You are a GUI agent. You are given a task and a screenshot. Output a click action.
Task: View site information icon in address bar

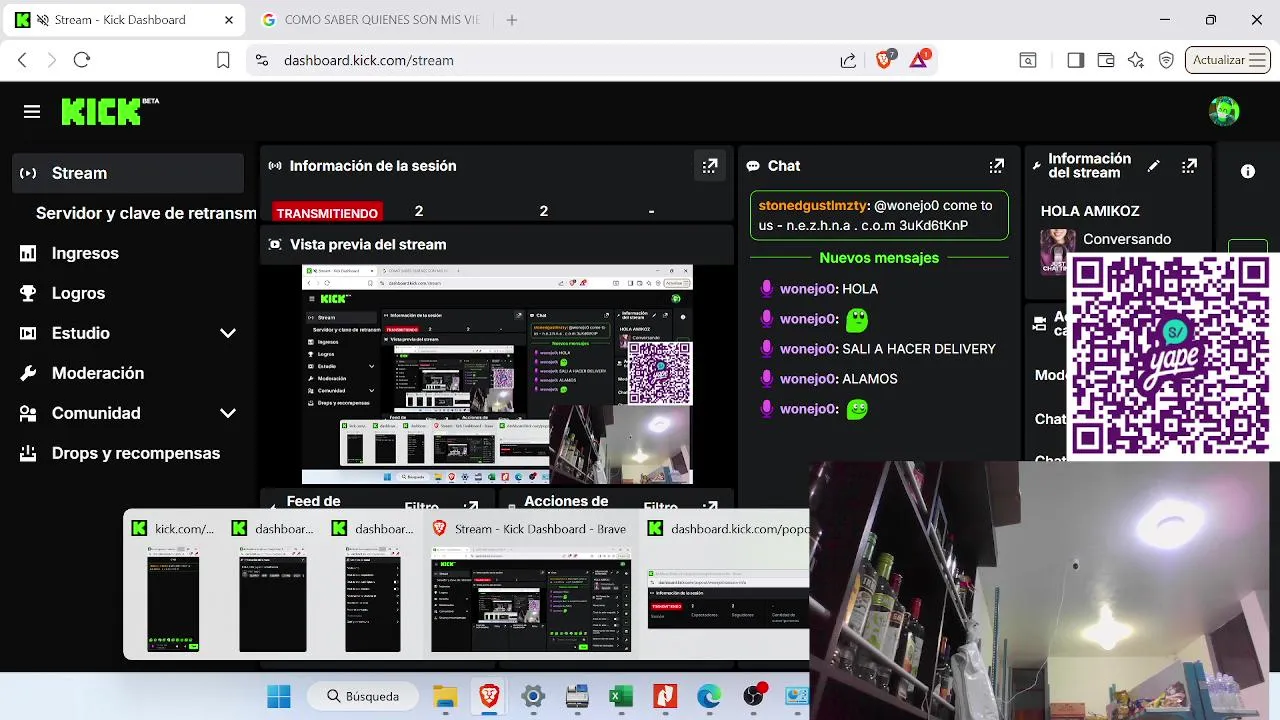tap(261, 60)
